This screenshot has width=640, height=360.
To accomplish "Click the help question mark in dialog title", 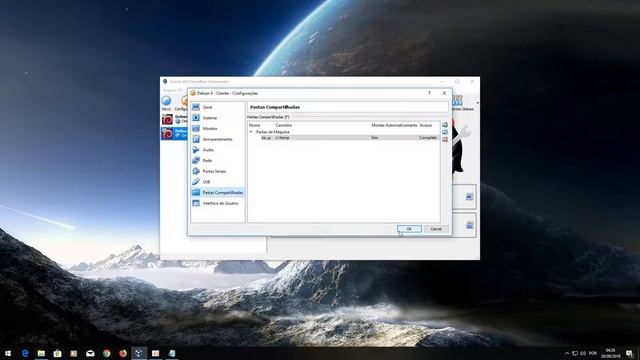I will click(429, 93).
